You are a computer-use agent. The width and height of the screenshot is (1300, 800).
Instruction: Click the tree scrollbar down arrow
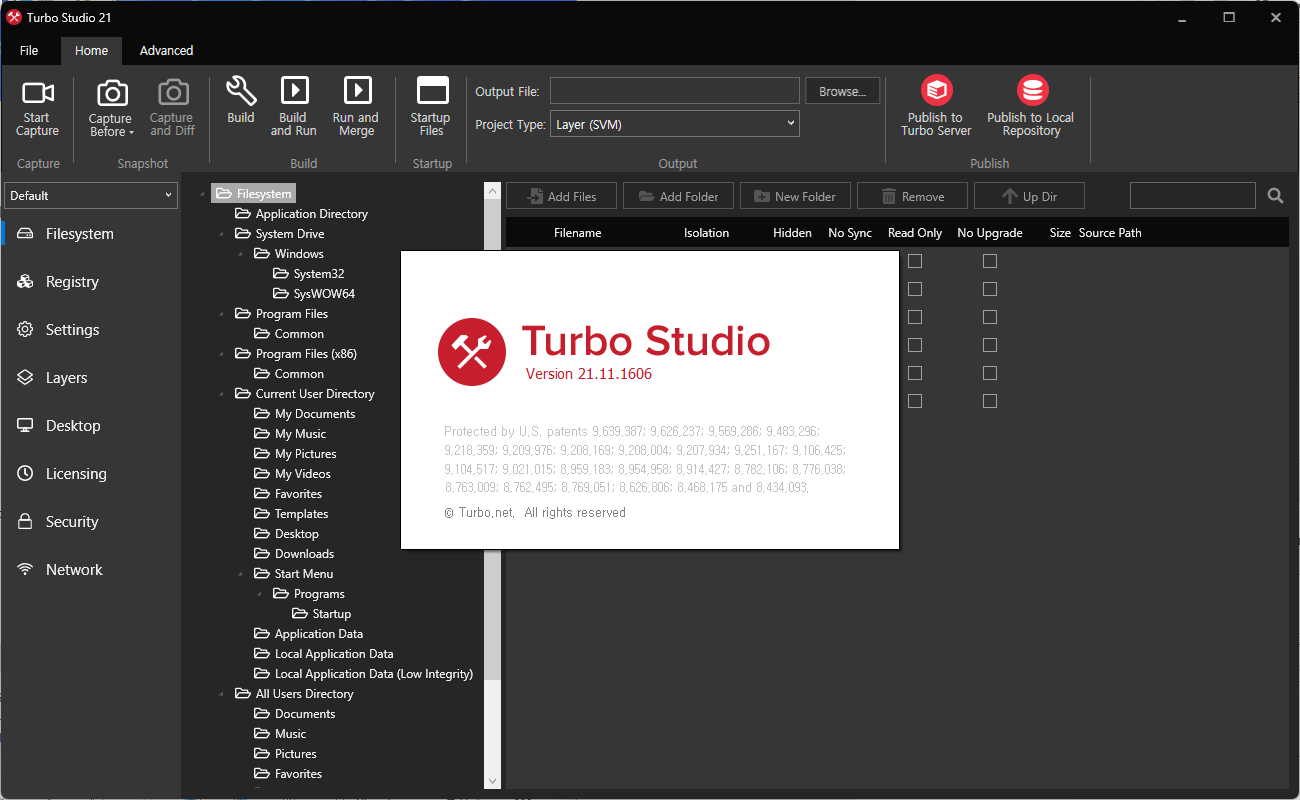[492, 780]
